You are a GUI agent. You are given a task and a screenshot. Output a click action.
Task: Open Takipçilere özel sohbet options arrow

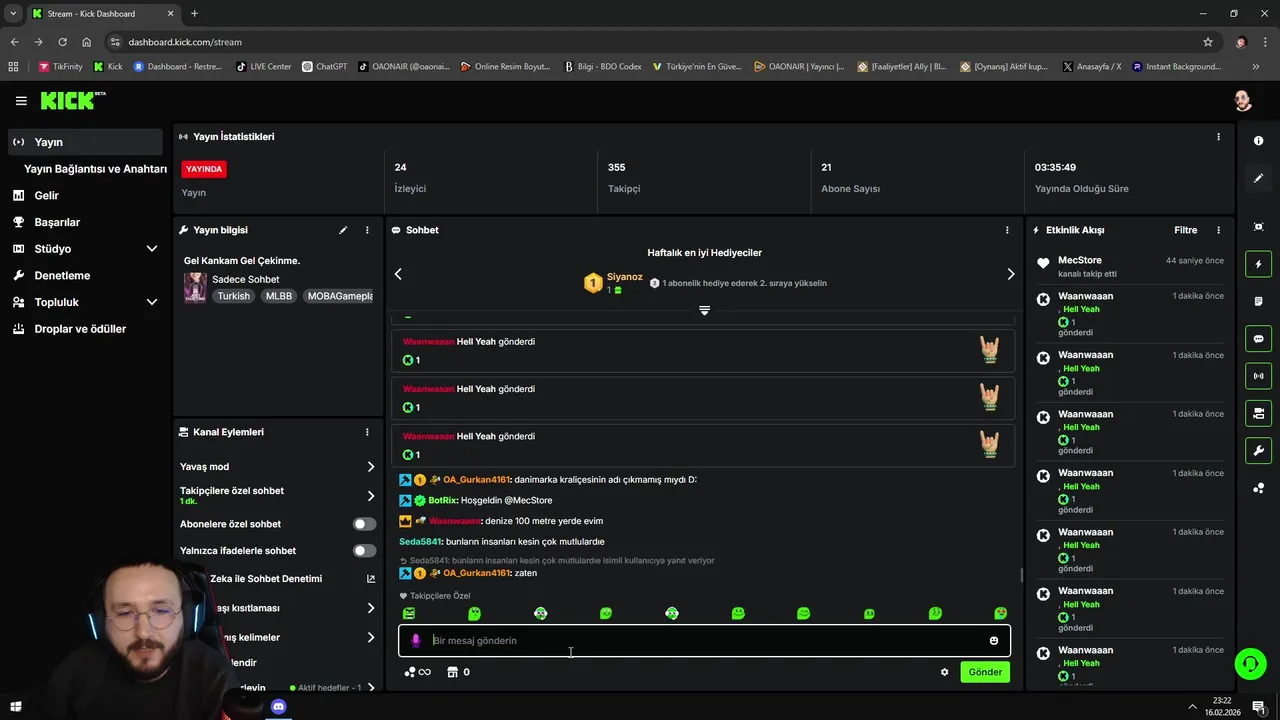371,496
